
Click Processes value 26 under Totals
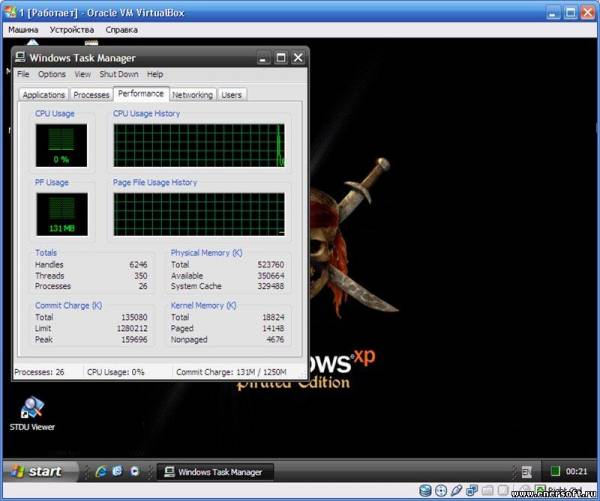click(x=143, y=286)
